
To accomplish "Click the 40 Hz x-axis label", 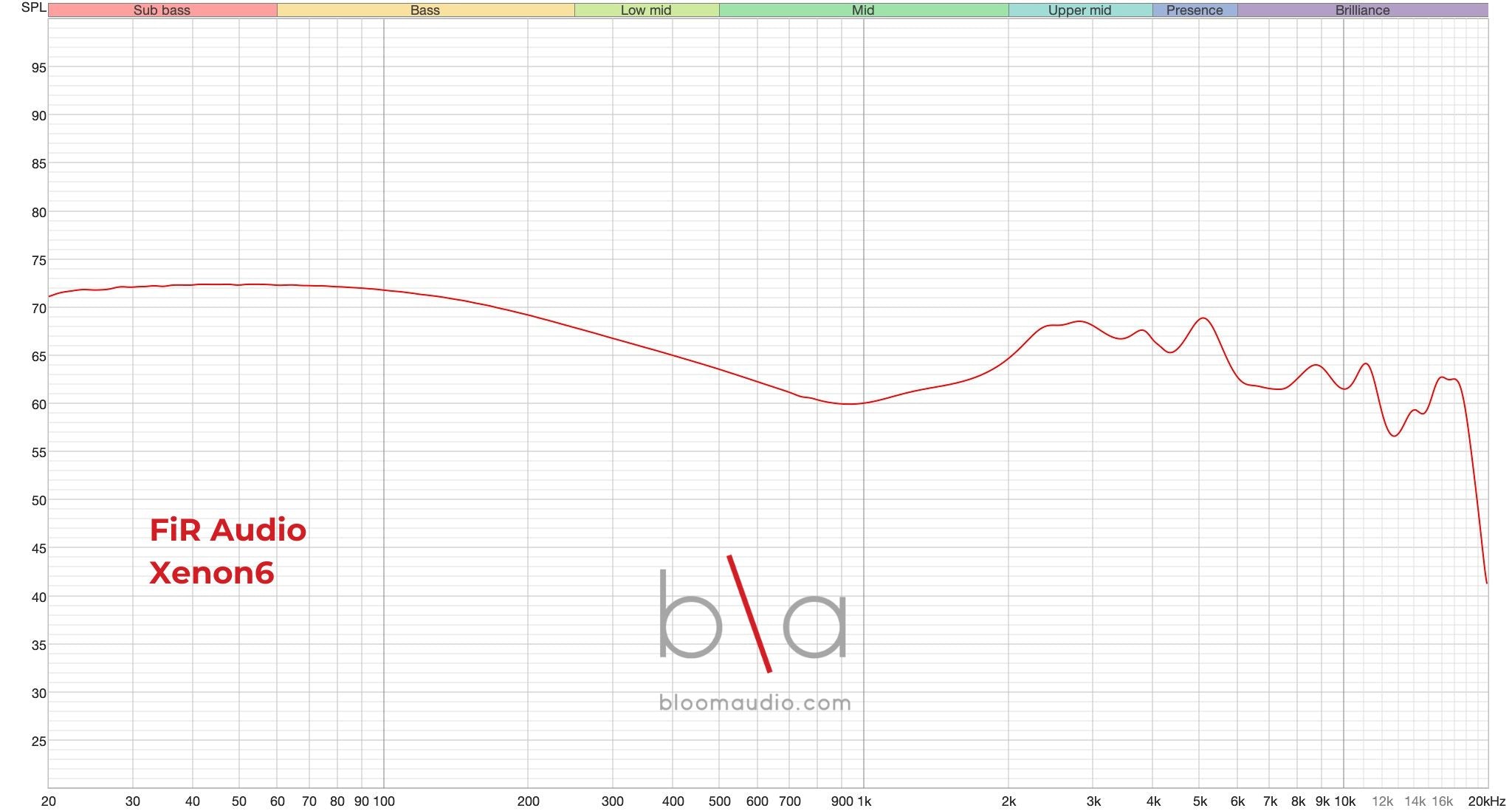I will point(193,801).
